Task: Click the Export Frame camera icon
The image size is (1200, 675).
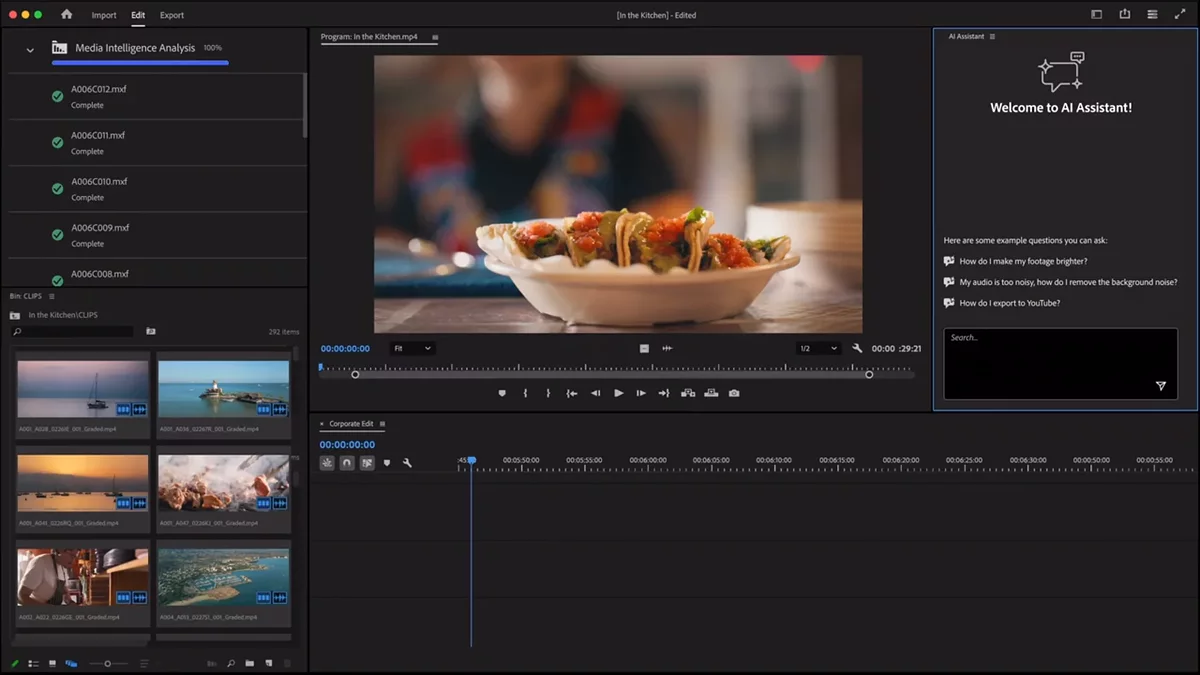Action: pos(734,393)
